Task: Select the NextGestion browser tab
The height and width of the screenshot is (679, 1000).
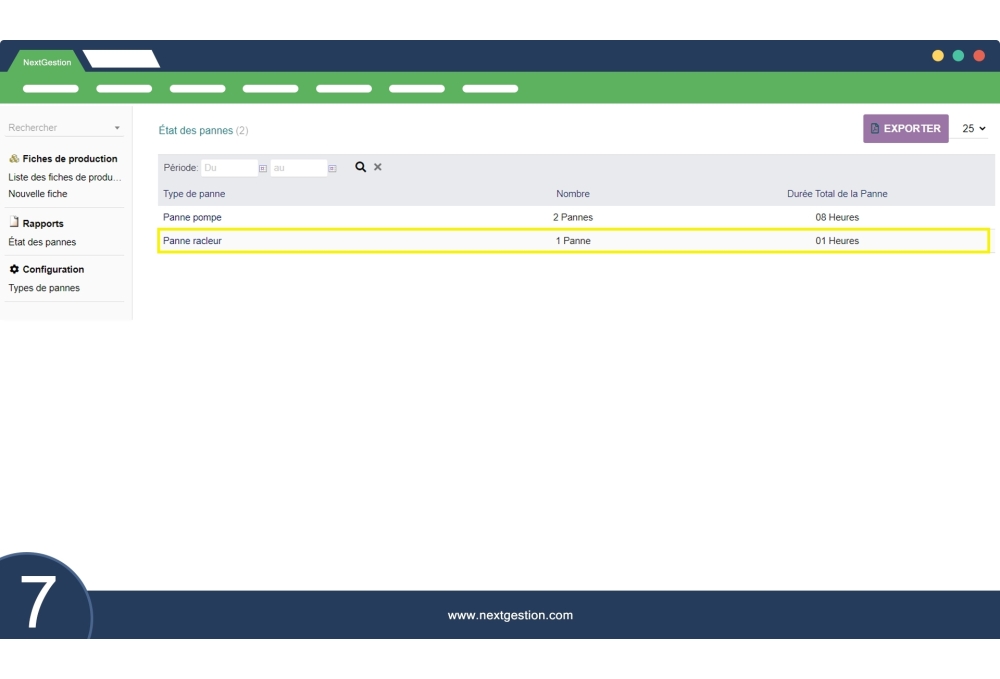Action: pyautogui.click(x=47, y=62)
